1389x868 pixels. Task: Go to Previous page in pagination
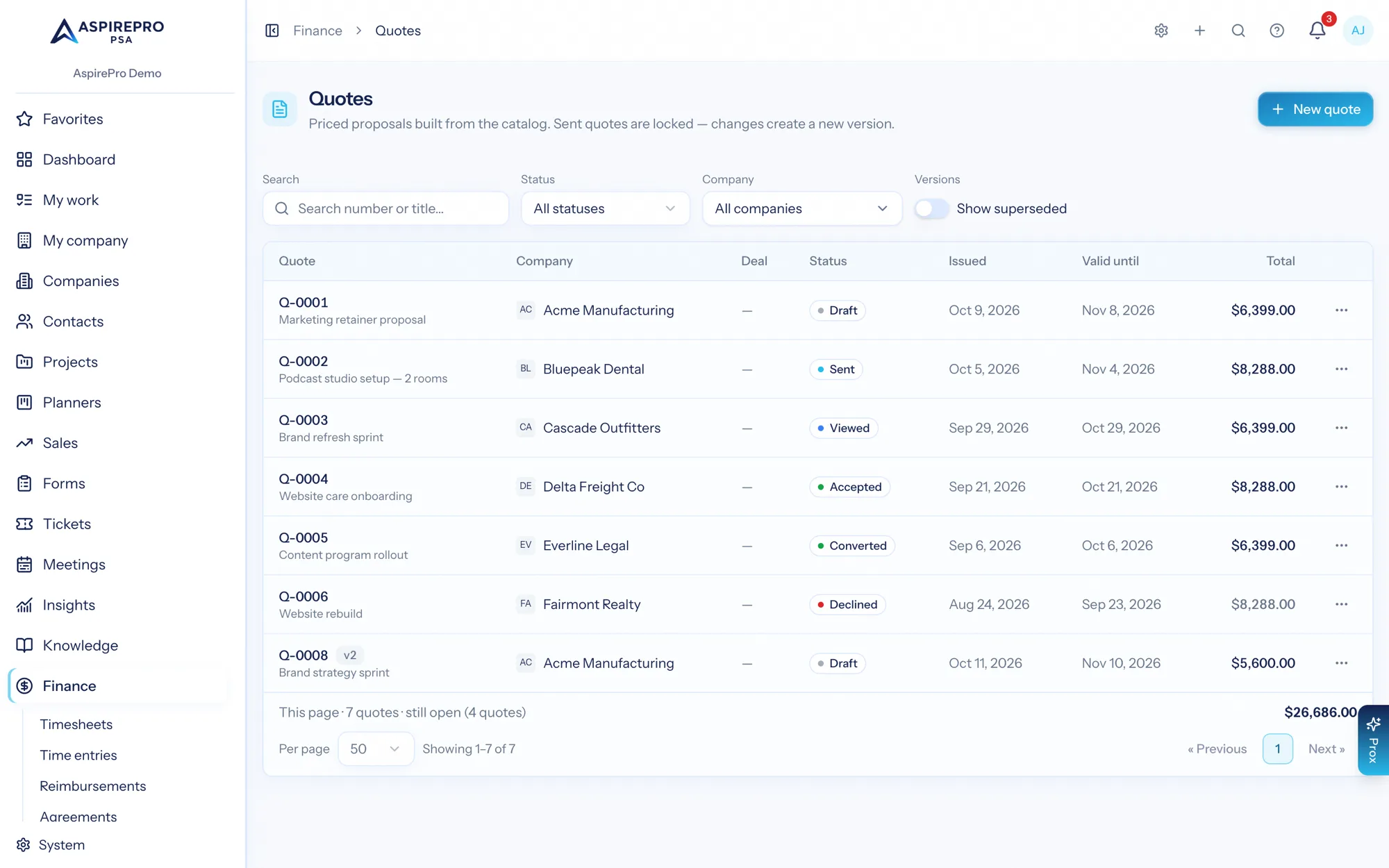(1217, 749)
